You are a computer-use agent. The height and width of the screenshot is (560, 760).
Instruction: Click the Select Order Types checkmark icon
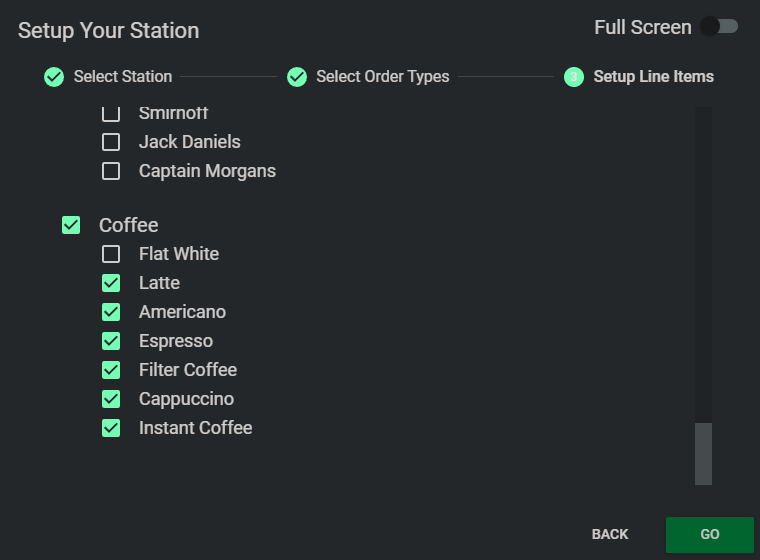(297, 77)
